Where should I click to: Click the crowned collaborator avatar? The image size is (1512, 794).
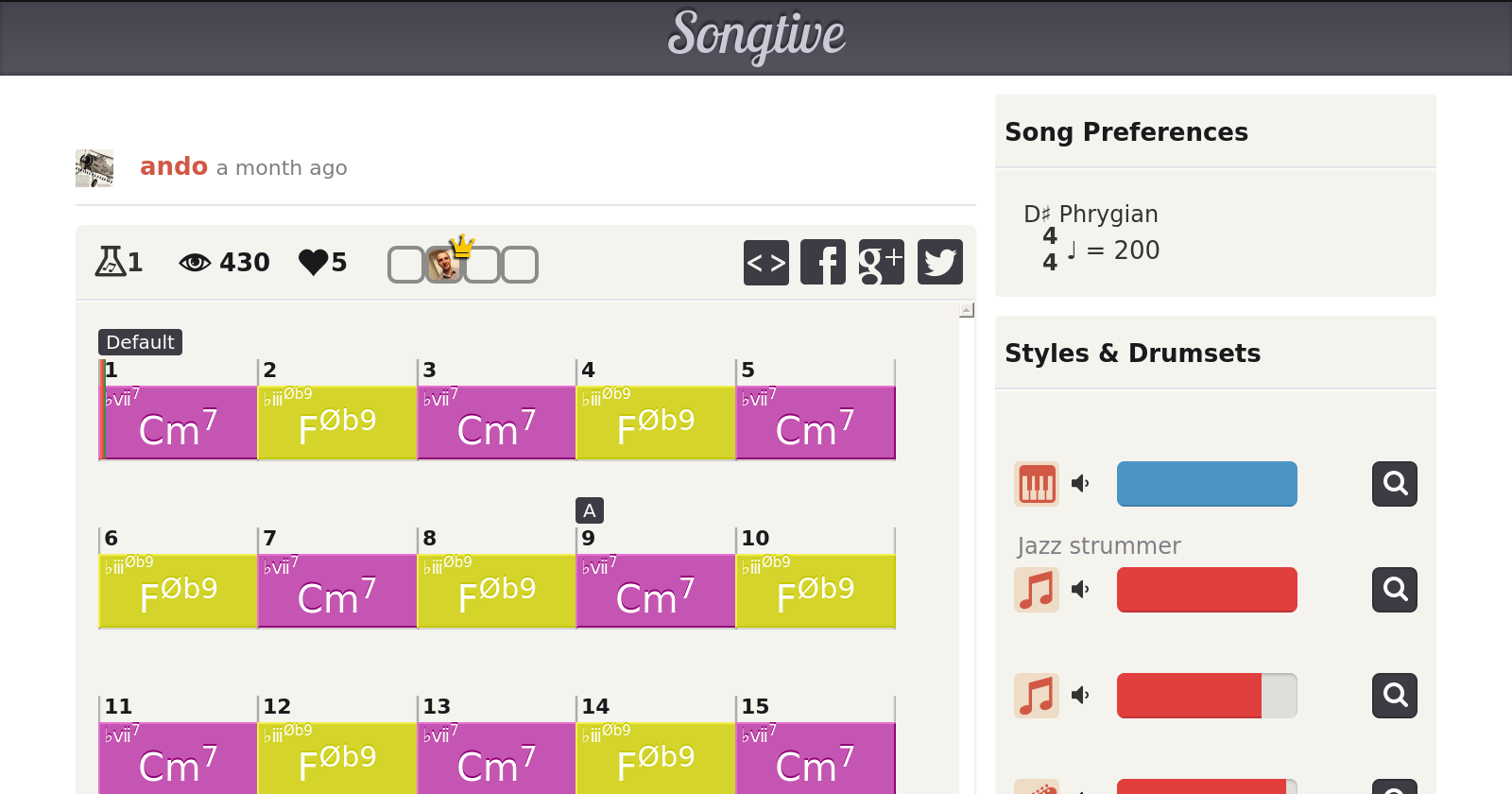pos(444,265)
